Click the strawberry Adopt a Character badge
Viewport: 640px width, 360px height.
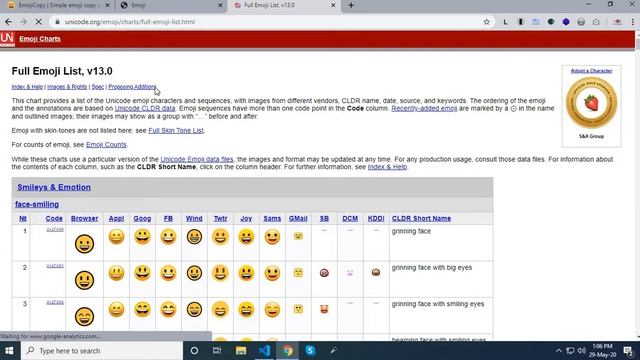coord(591,103)
